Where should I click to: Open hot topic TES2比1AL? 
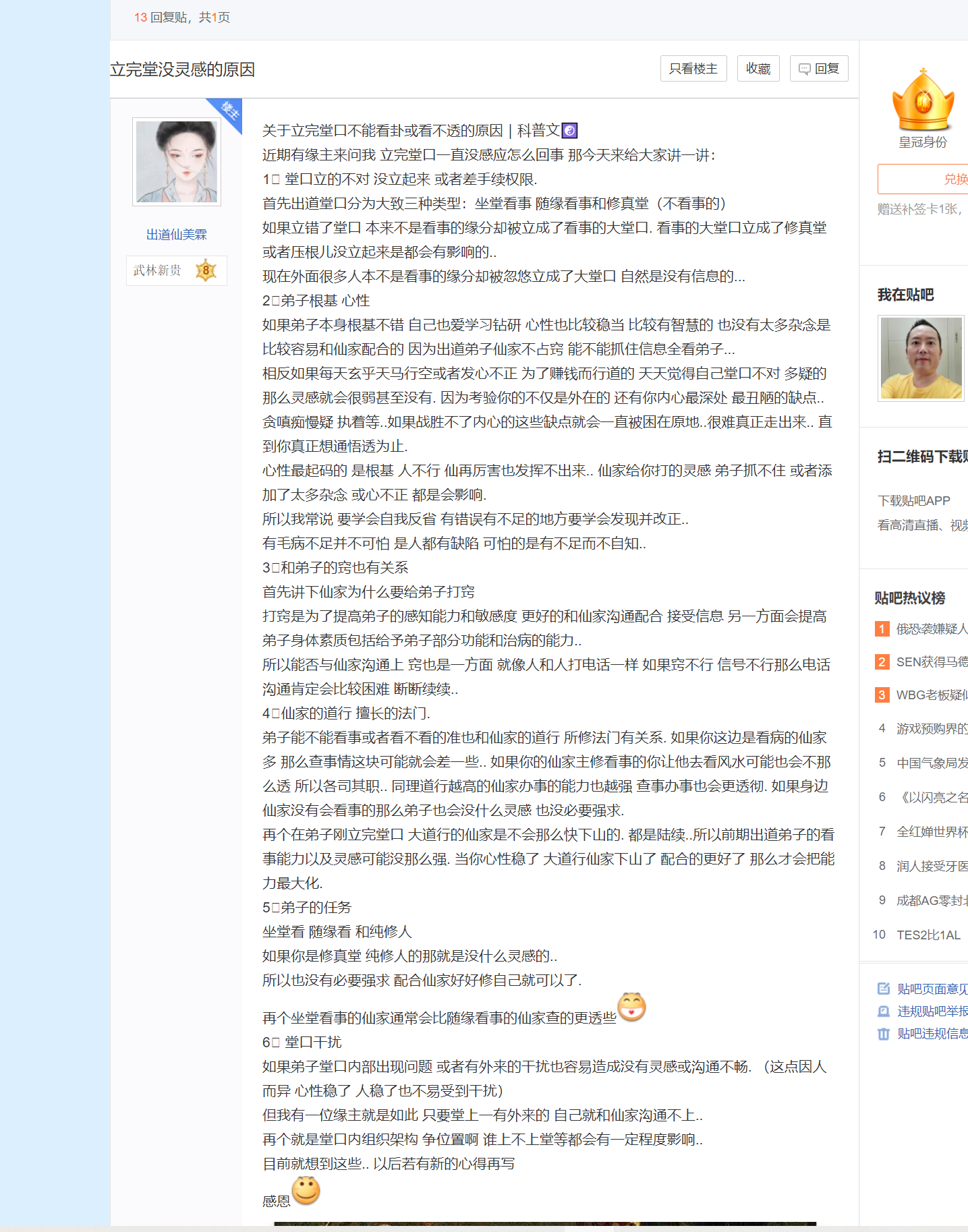pos(928,935)
